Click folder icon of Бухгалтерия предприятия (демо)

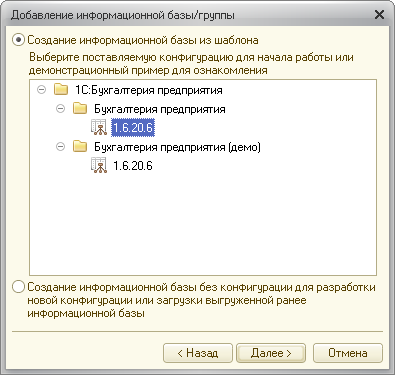80,147
